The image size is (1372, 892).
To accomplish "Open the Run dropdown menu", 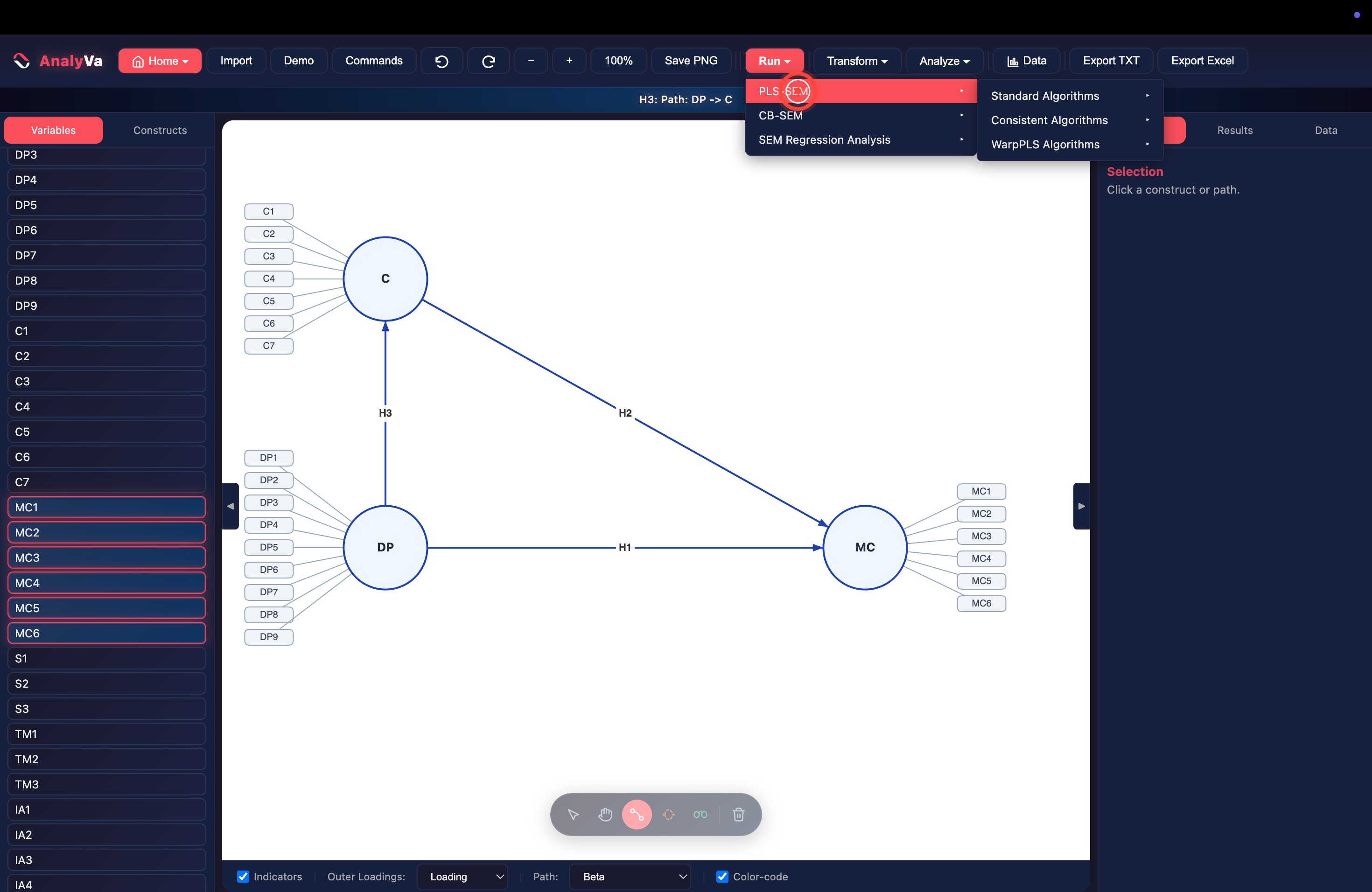I will point(774,61).
